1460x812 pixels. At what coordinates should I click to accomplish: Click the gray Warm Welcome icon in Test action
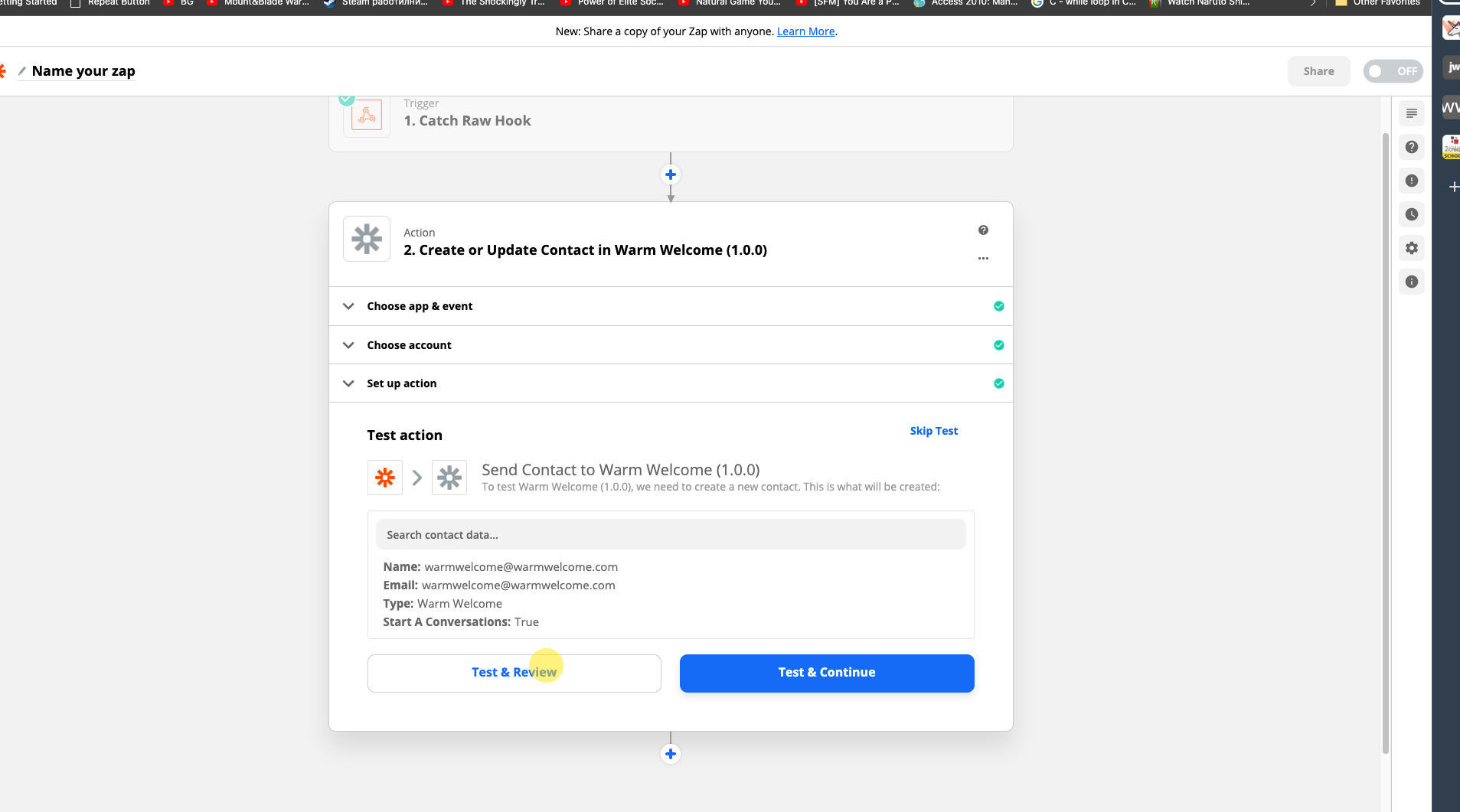click(449, 478)
